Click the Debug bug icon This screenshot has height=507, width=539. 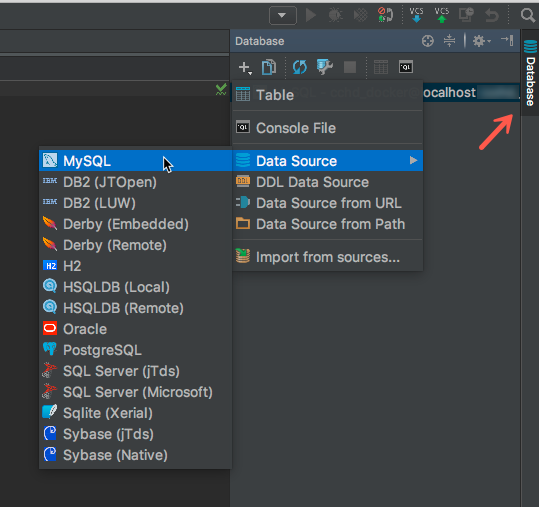[x=335, y=15]
